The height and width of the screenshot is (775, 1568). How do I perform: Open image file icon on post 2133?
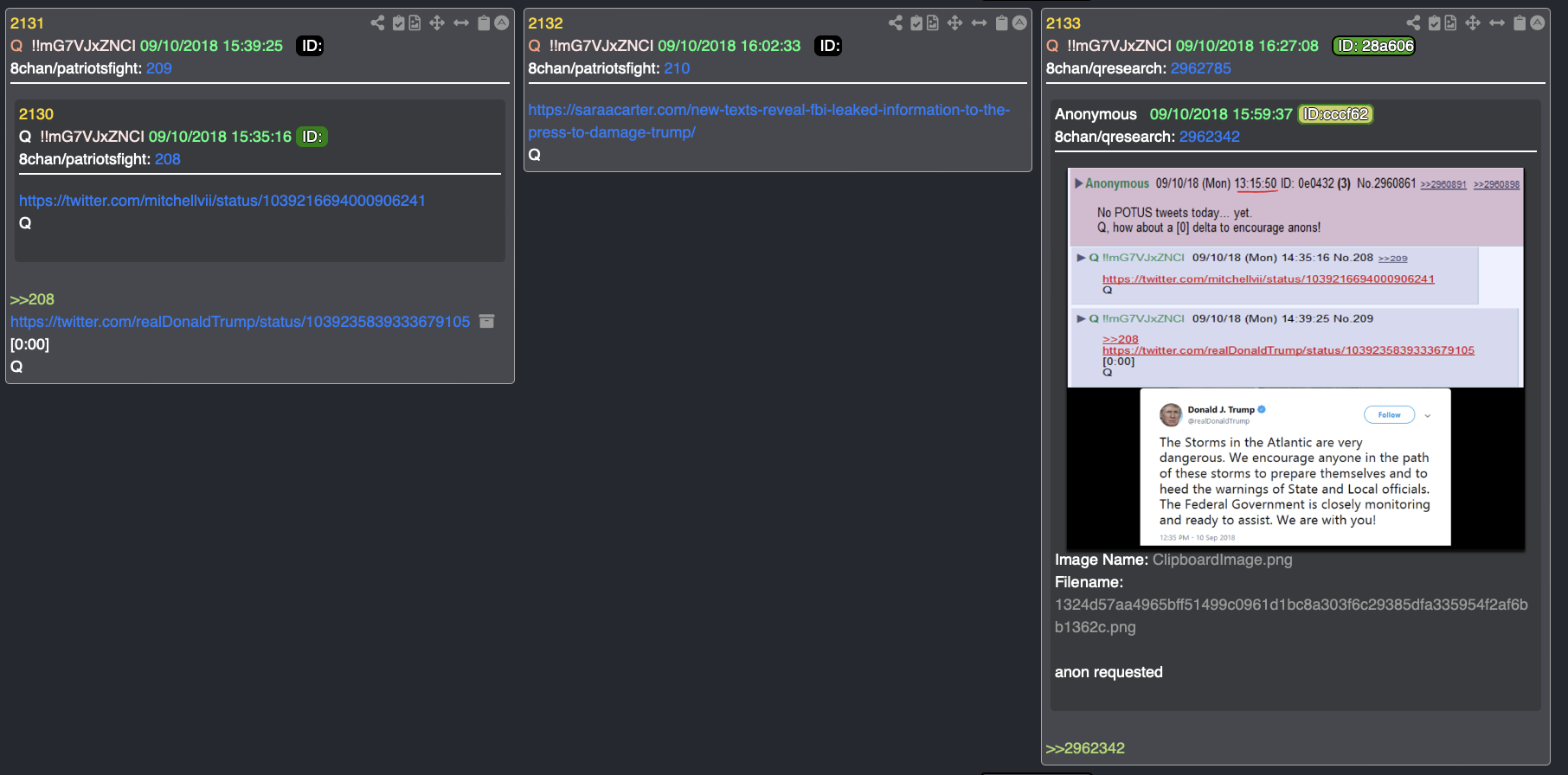[x=1450, y=23]
